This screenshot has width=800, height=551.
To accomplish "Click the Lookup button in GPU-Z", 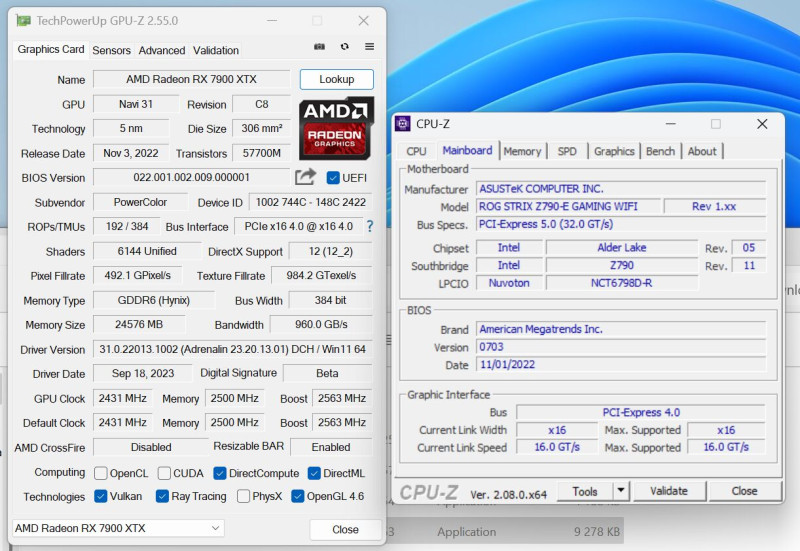I will (x=337, y=79).
